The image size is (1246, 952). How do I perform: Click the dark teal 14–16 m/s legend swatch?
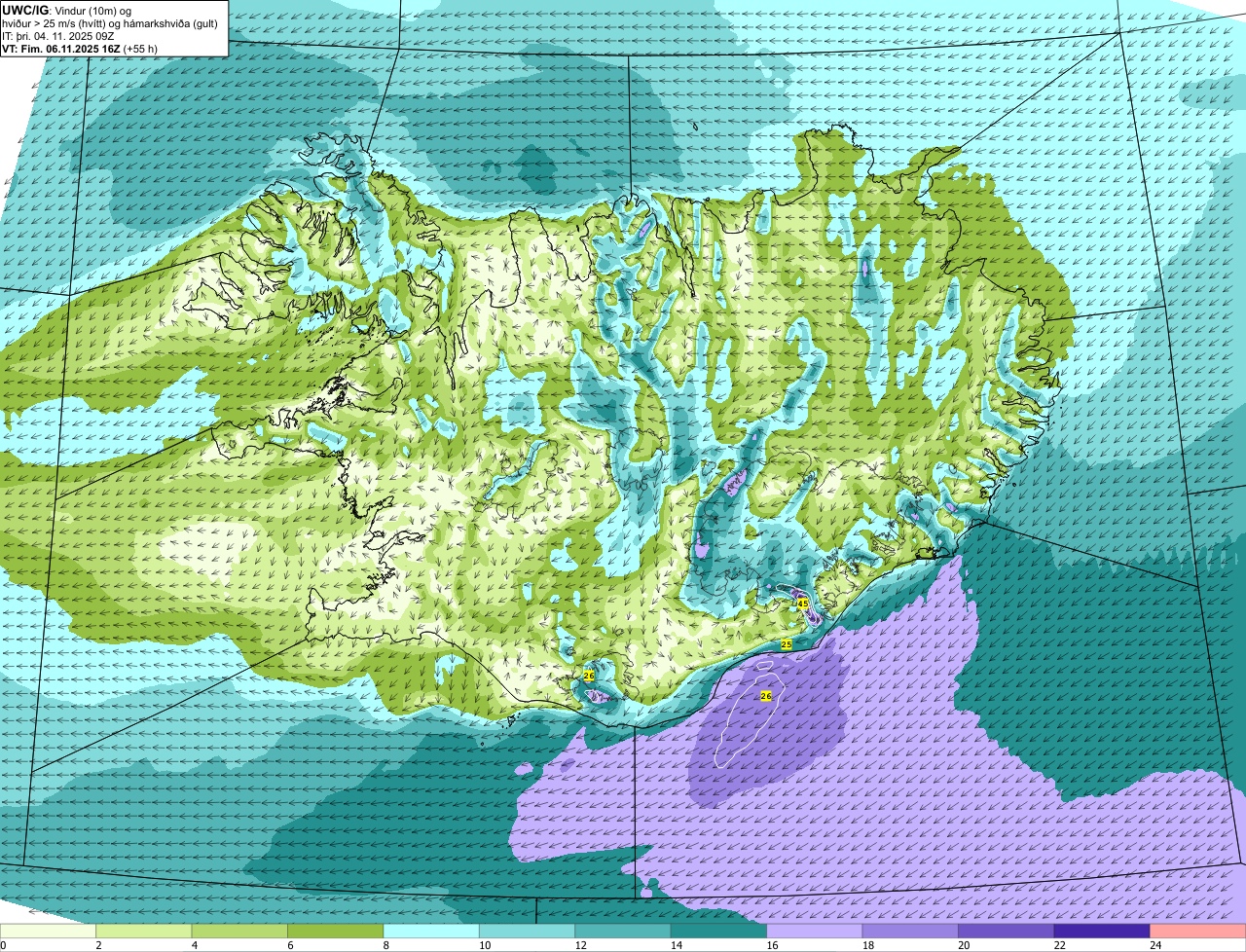point(719,932)
